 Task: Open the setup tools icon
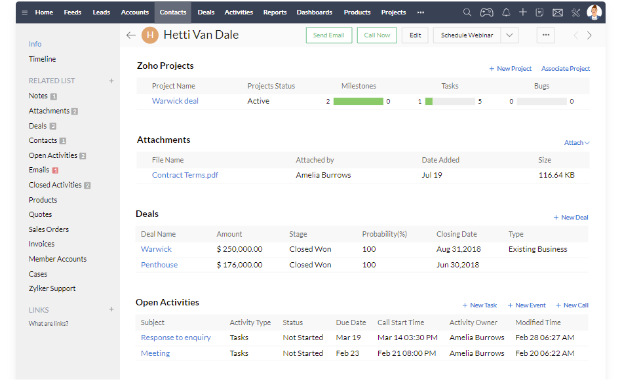click(x=575, y=13)
